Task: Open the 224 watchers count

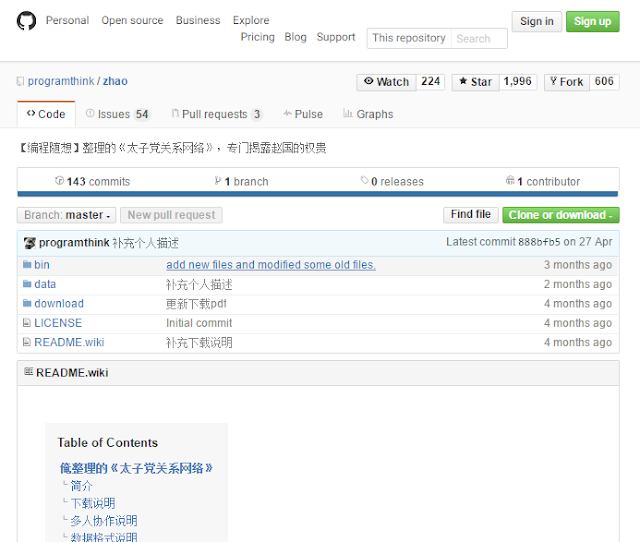Action: point(431,82)
